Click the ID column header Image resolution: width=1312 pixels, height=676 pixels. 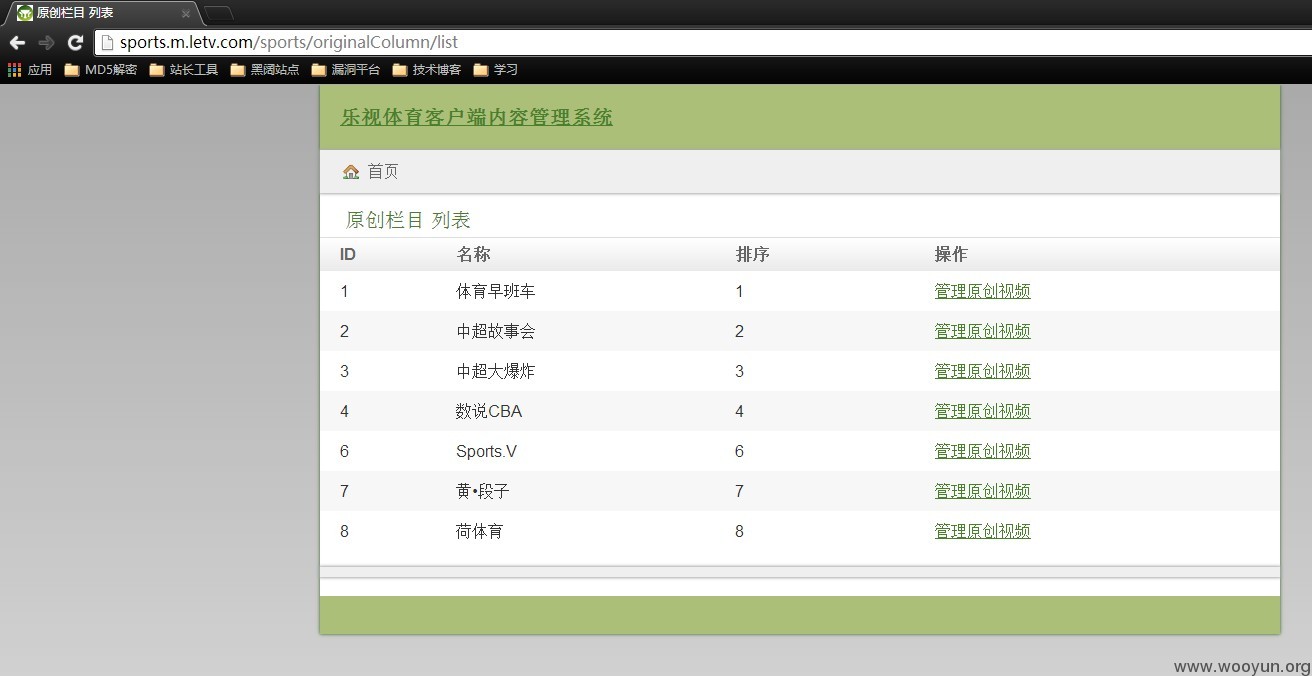(x=348, y=254)
